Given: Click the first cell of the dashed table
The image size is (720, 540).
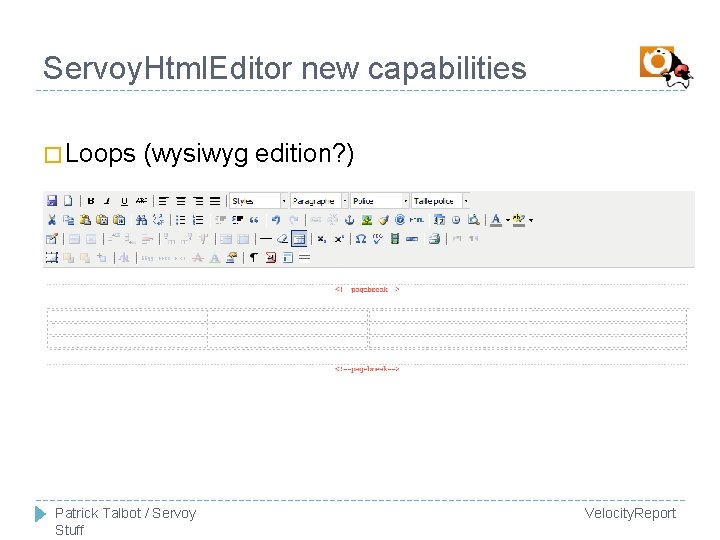Looking at the screenshot, I should click(128, 317).
